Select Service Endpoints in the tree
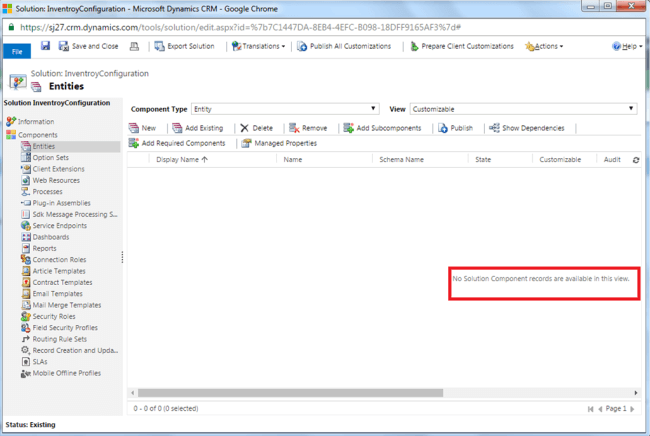Viewport: 650px width, 436px height. tap(54, 225)
